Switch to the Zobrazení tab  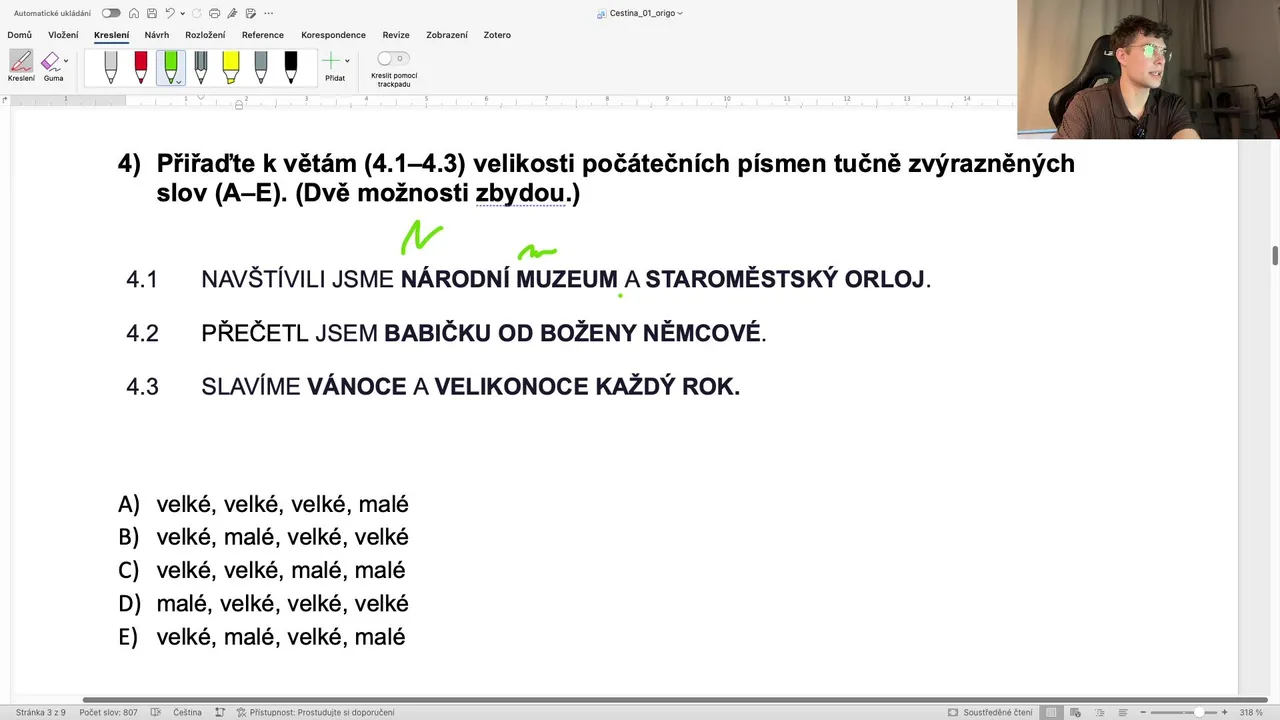[447, 35]
